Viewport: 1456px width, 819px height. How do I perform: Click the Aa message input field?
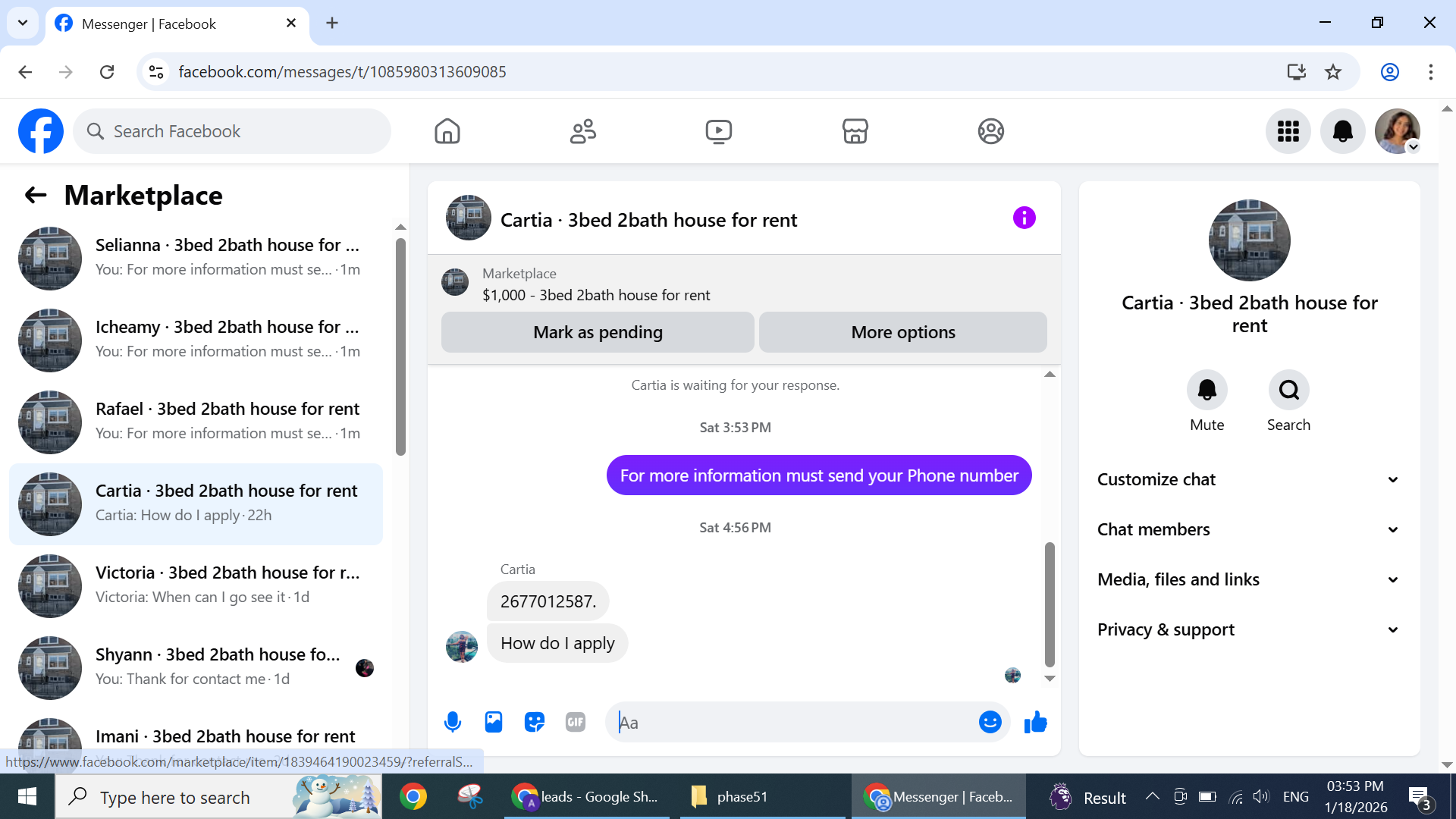(x=796, y=722)
